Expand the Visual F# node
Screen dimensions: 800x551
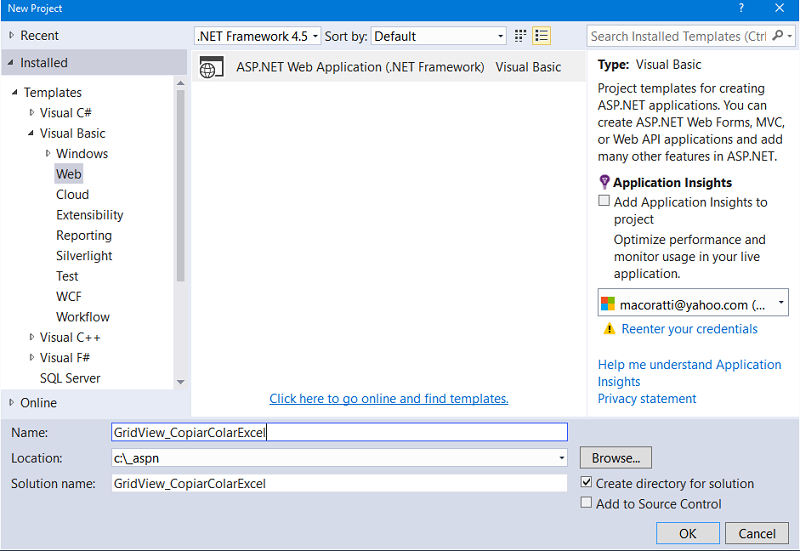pyautogui.click(x=32, y=358)
